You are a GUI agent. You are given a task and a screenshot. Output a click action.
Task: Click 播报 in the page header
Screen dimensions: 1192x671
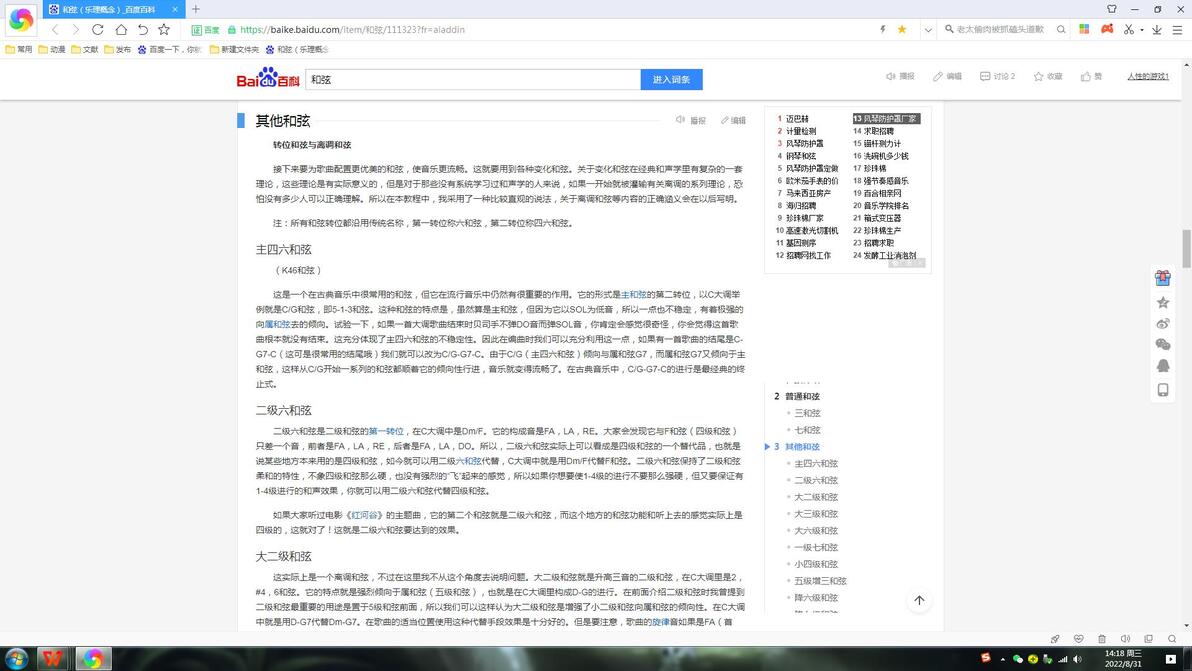[900, 76]
